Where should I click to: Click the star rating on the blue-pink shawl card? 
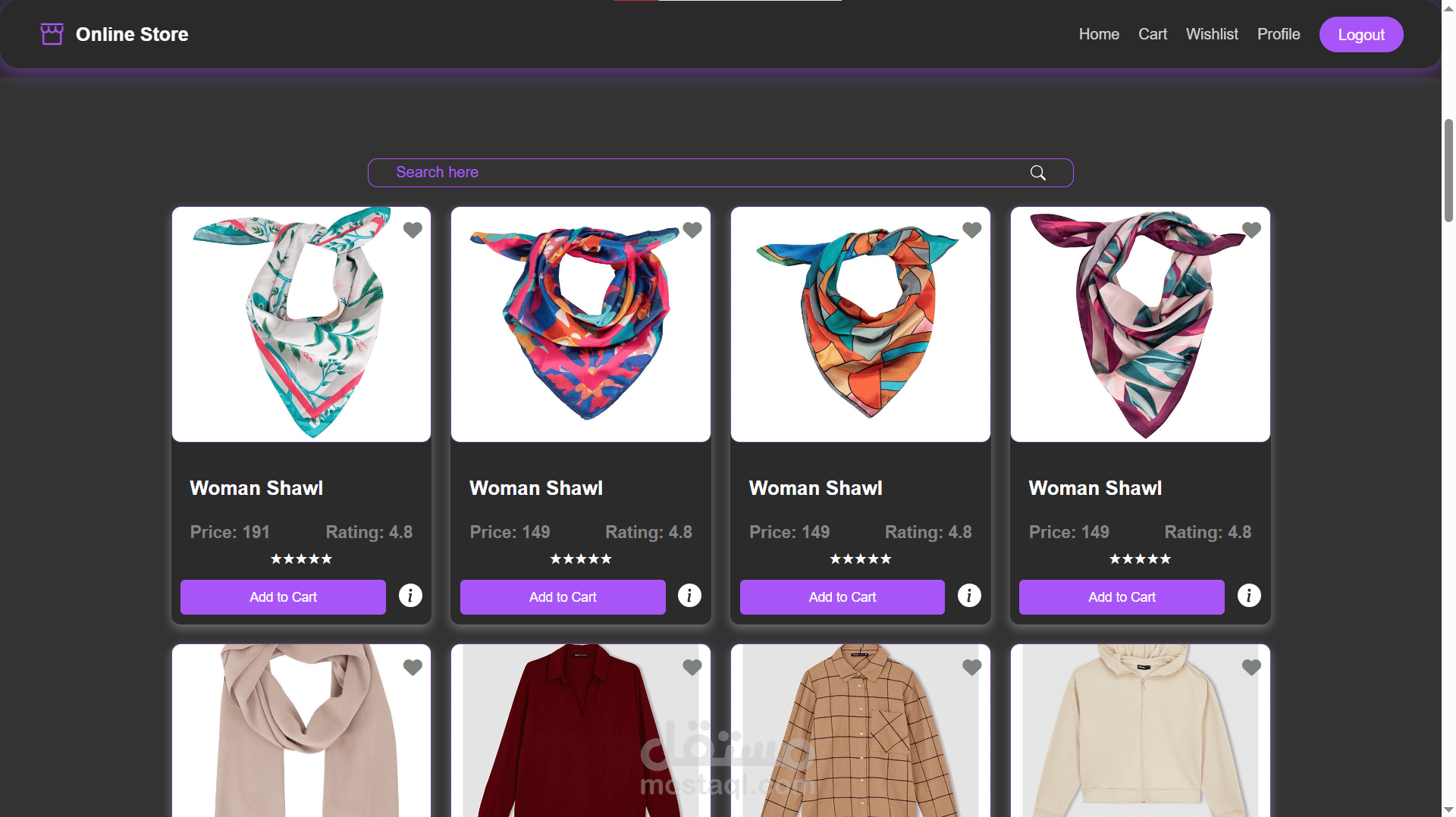point(581,559)
